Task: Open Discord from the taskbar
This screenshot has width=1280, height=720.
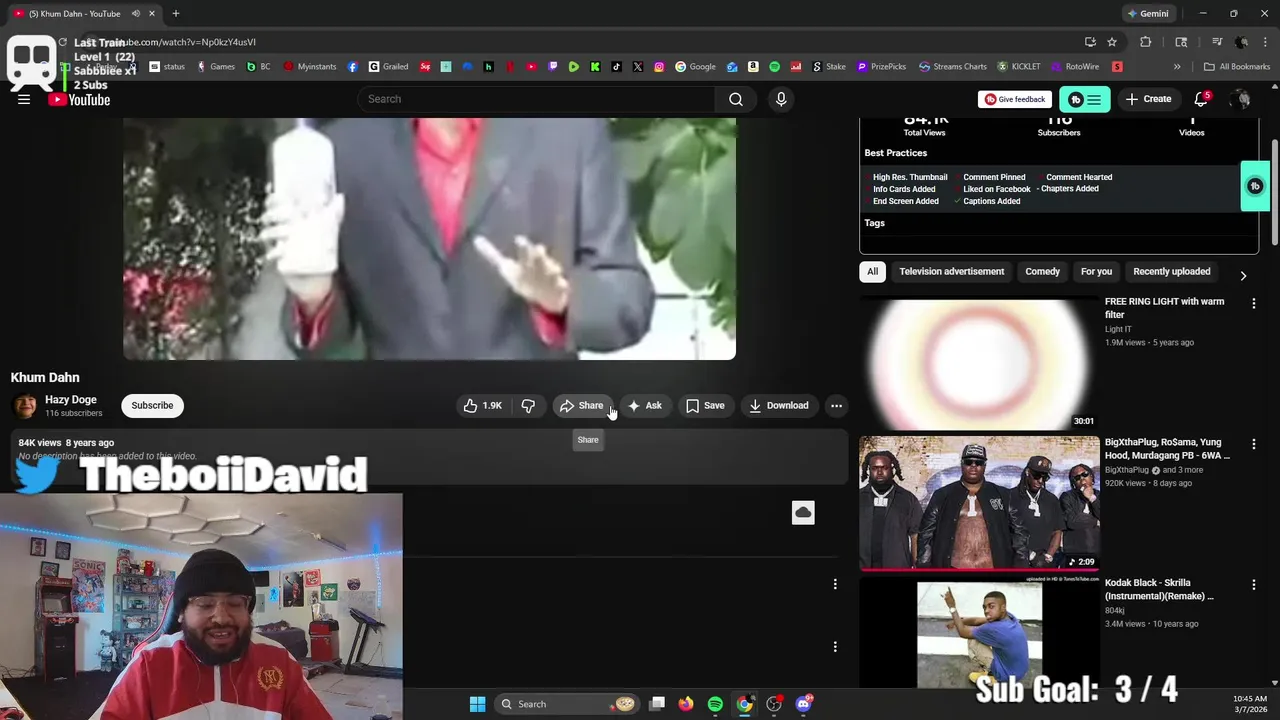Action: click(804, 704)
